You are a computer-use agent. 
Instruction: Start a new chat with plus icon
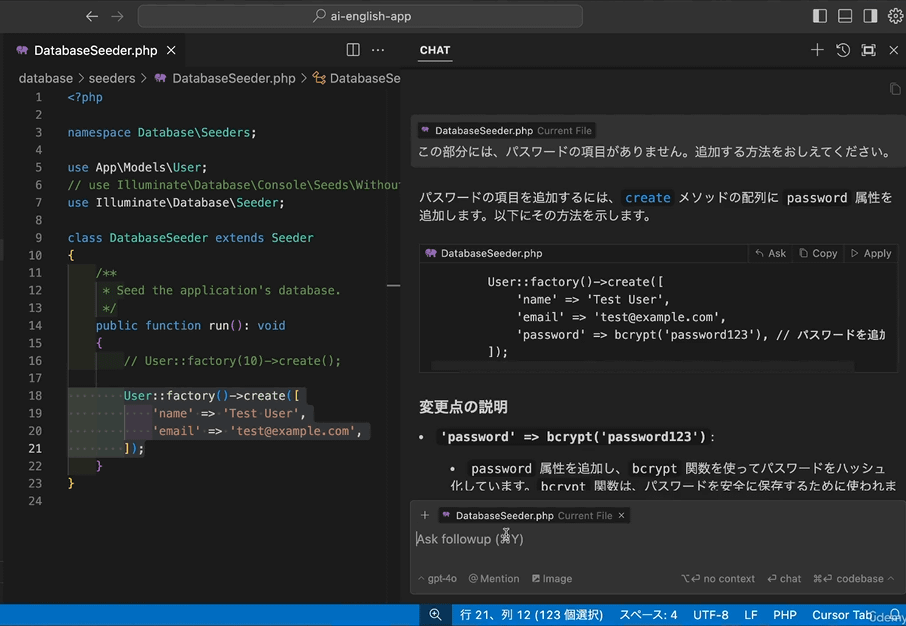(x=817, y=50)
